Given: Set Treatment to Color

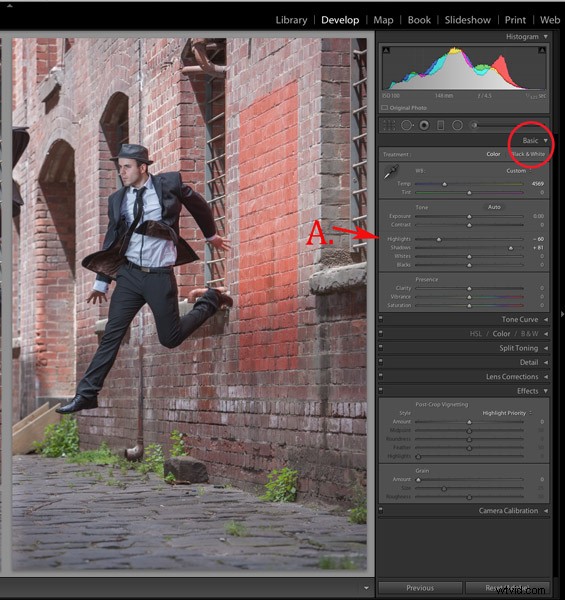Looking at the screenshot, I should [x=493, y=154].
